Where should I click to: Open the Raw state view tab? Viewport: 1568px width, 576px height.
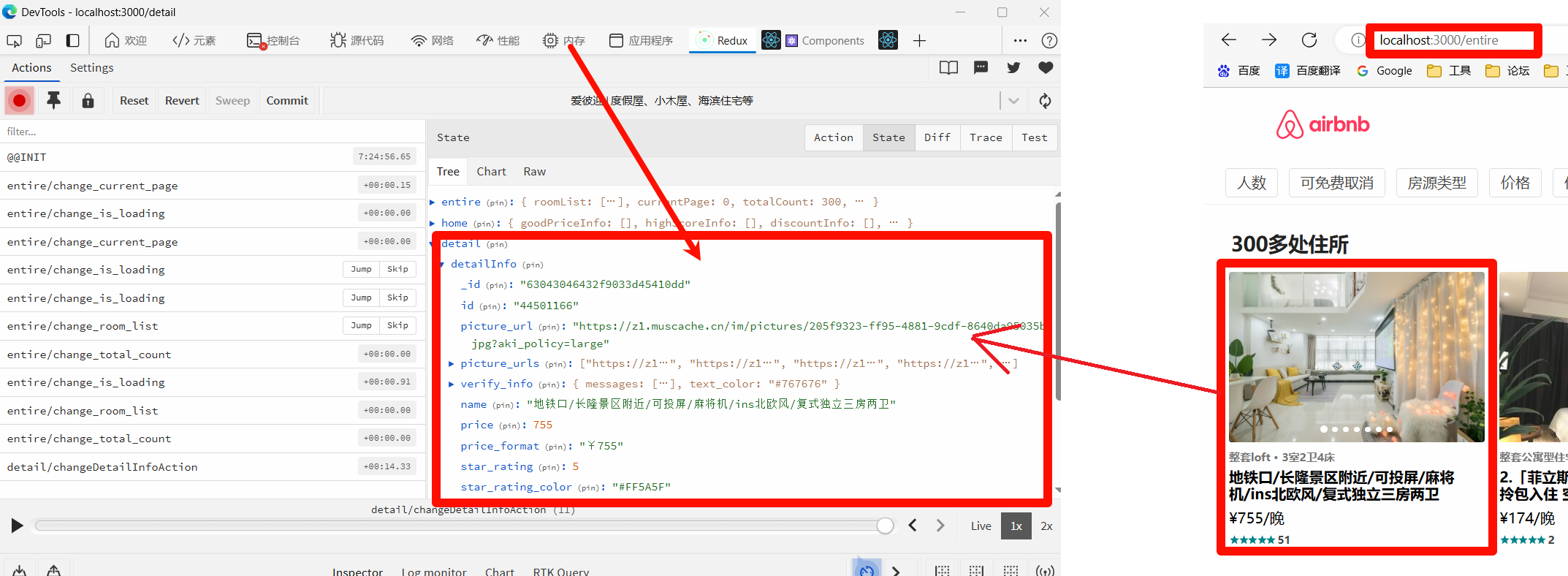tap(534, 172)
